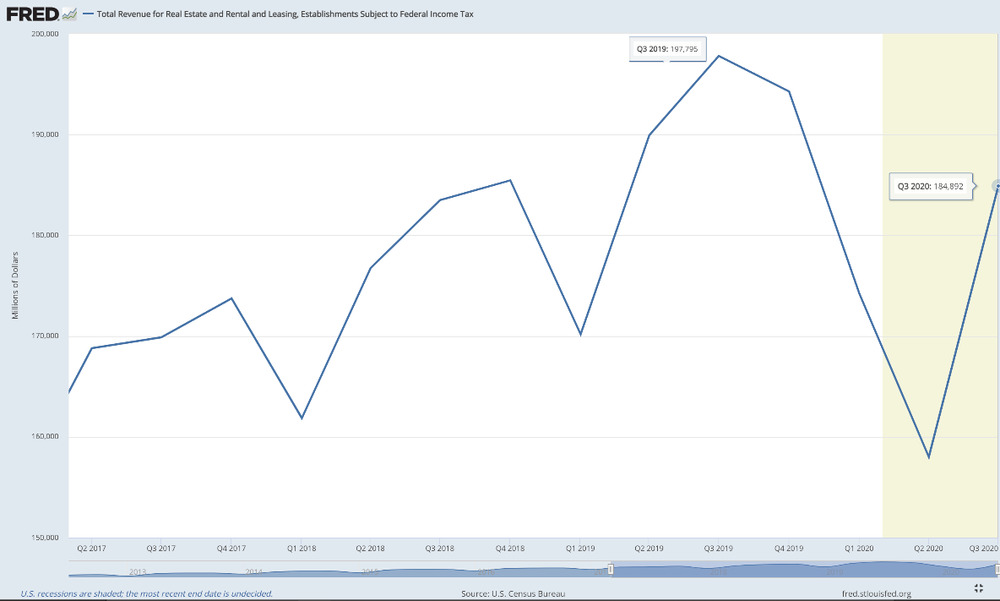1000x601 pixels.
Task: Click the Q1 2018 x-axis label
Action: pyautogui.click(x=302, y=549)
